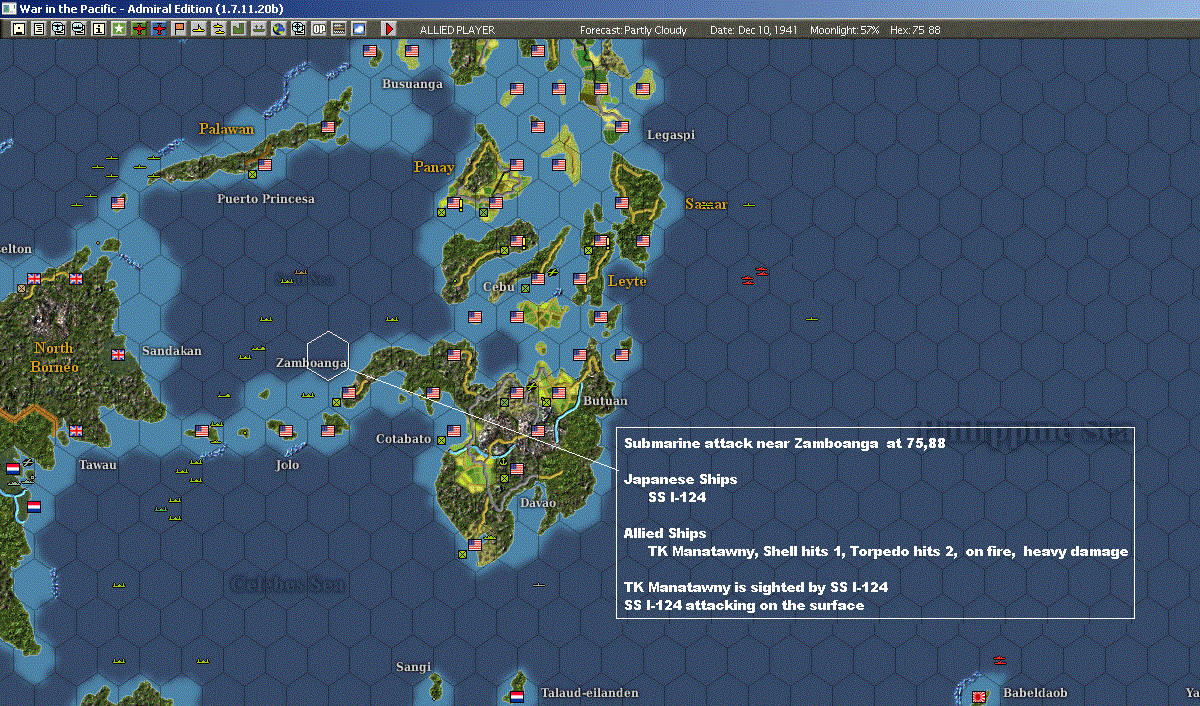Open the cloud weather toolbar icon
The image size is (1200, 706).
click(x=358, y=29)
